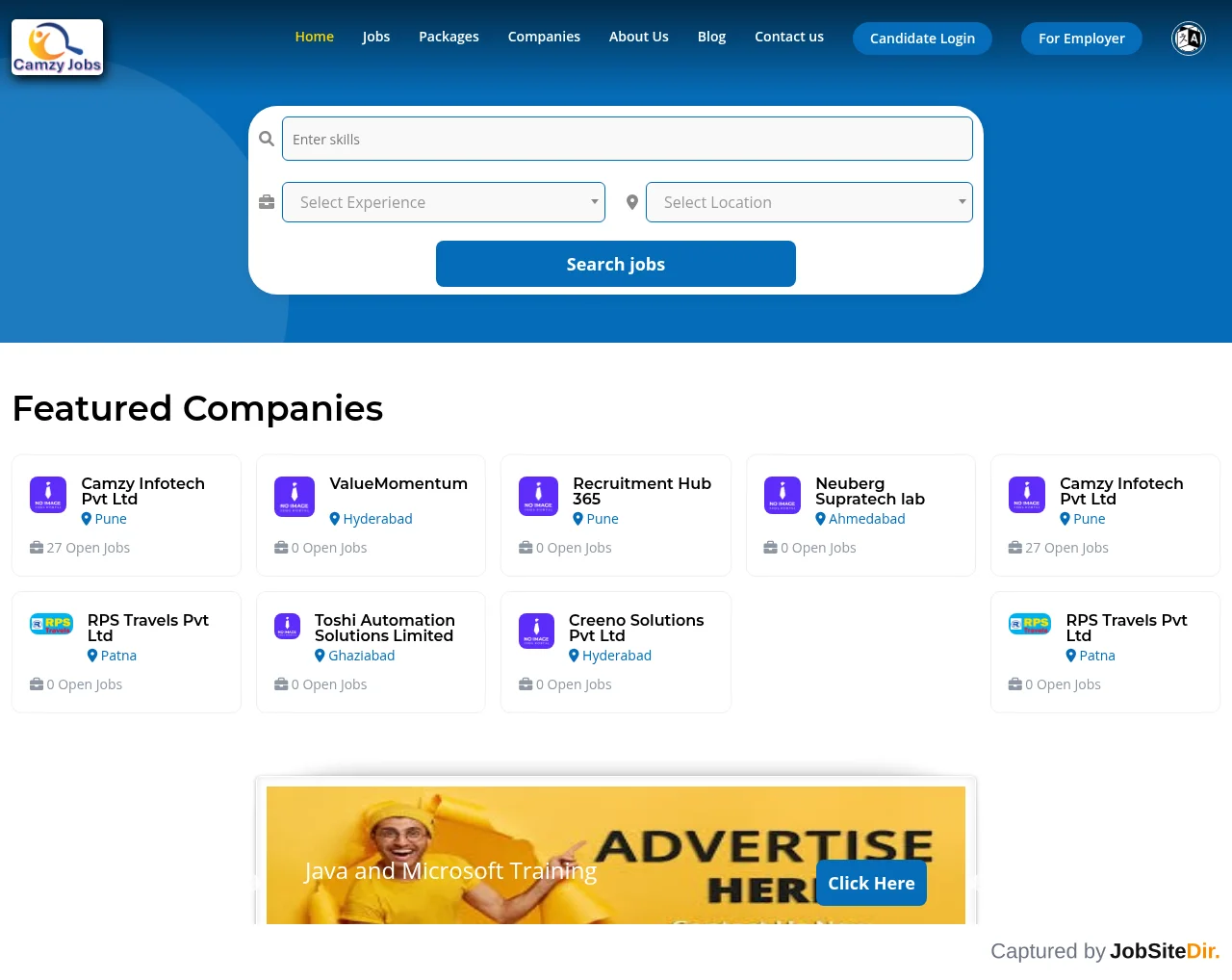Open Recruitment Hub 365 company link

(x=642, y=491)
